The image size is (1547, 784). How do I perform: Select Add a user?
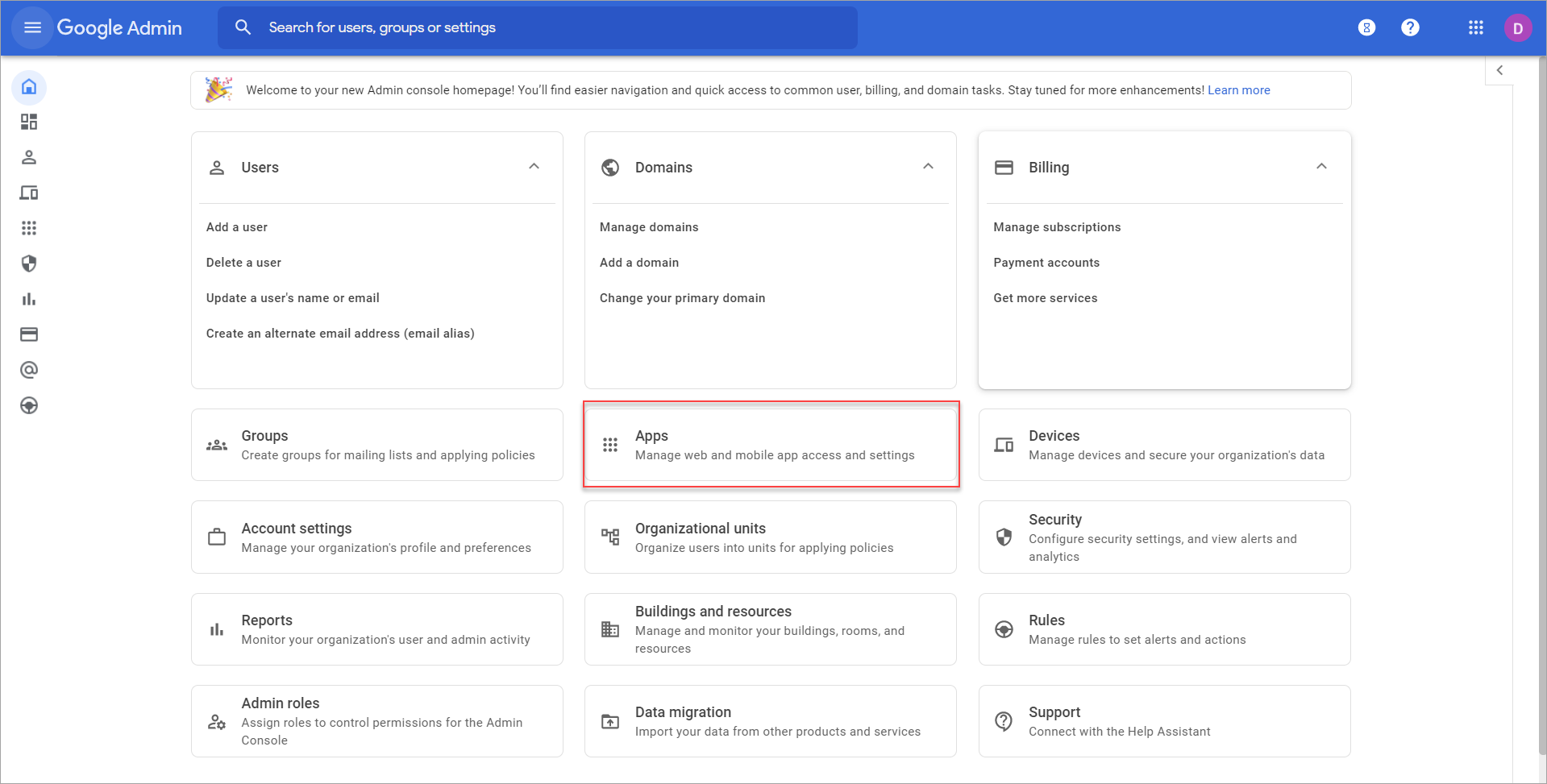[237, 227]
